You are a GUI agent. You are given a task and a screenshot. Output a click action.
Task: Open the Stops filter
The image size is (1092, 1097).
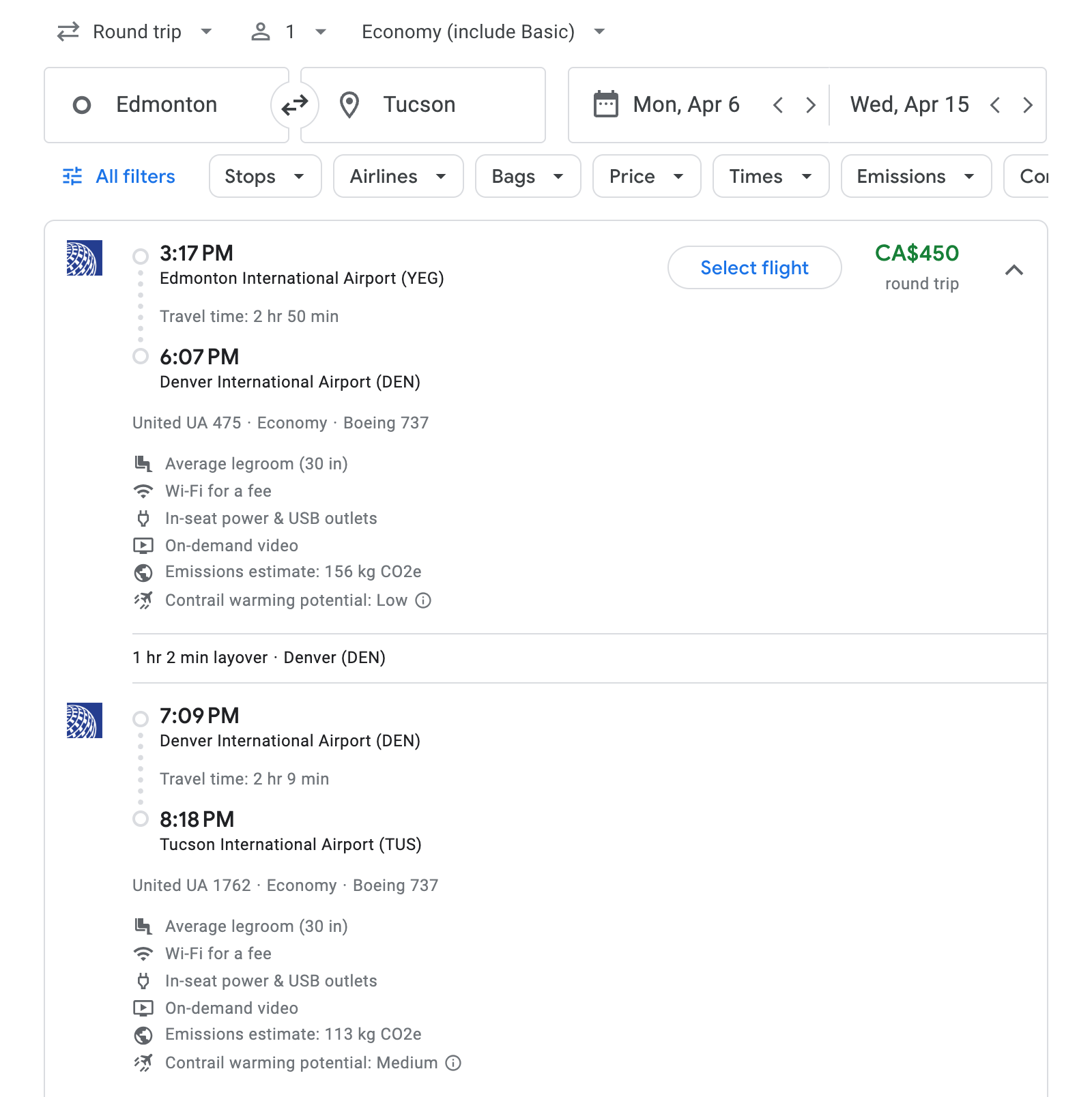(x=265, y=177)
